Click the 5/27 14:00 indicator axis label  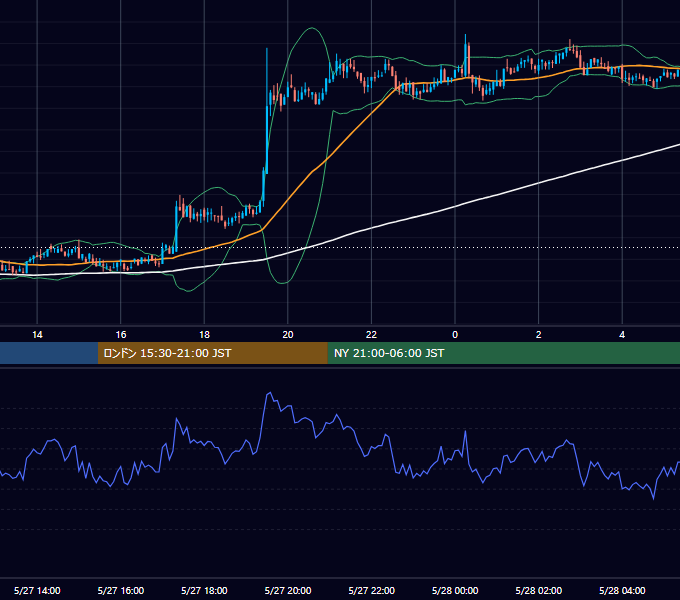(x=37, y=590)
